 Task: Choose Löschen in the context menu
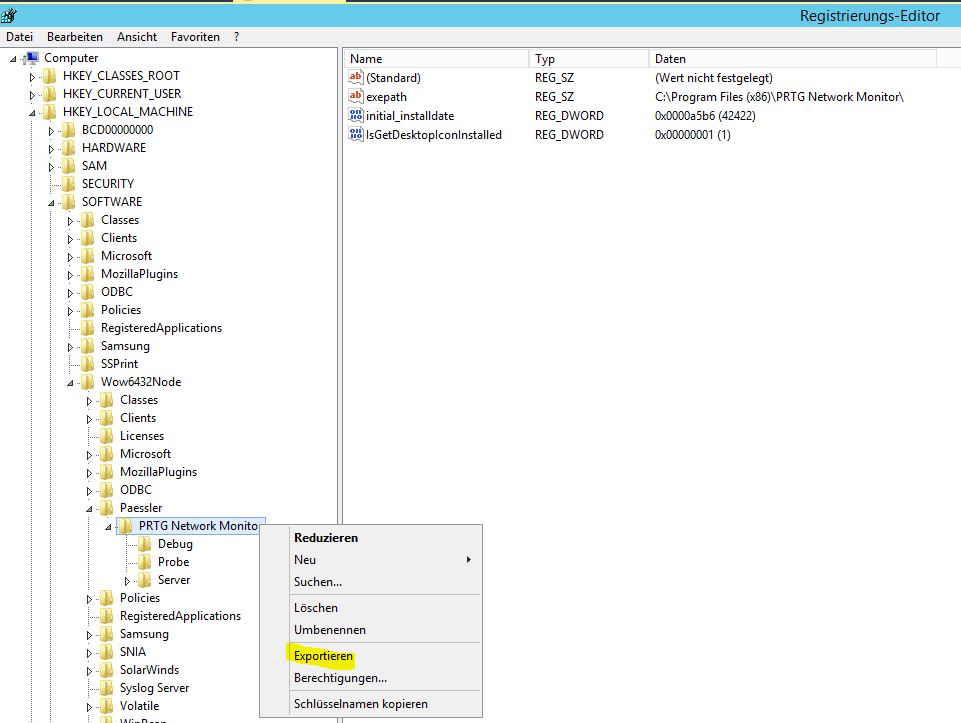pos(316,608)
